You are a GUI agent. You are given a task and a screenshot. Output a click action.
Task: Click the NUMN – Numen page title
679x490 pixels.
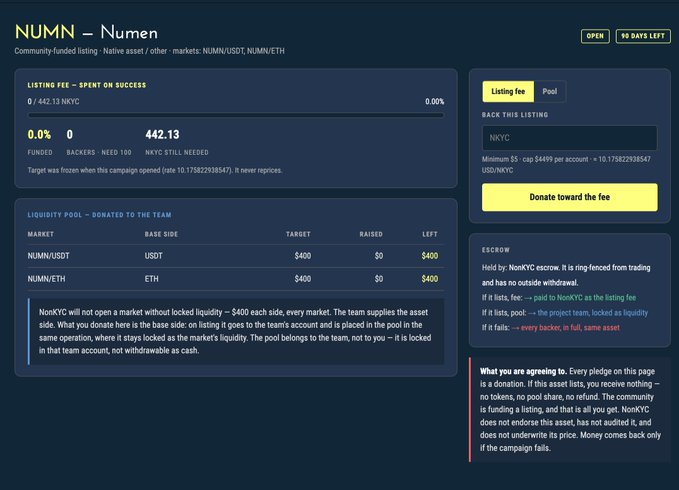point(86,32)
